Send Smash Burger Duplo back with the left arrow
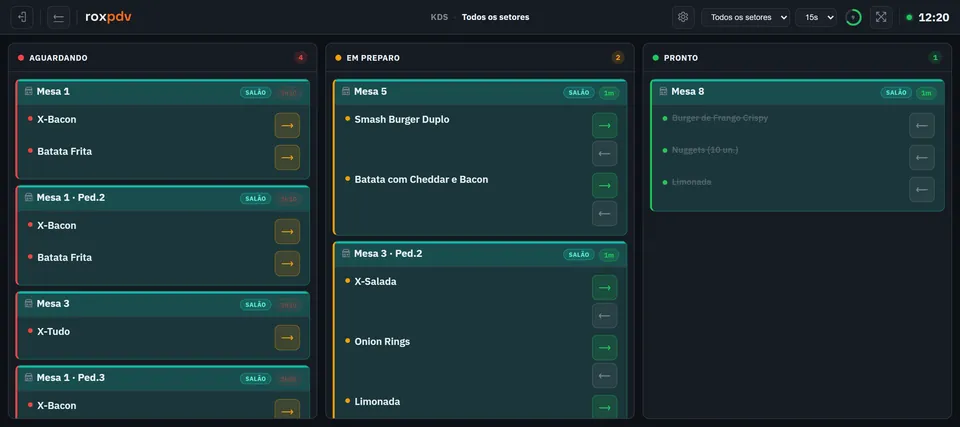Image resolution: width=960 pixels, height=427 pixels. 604,153
